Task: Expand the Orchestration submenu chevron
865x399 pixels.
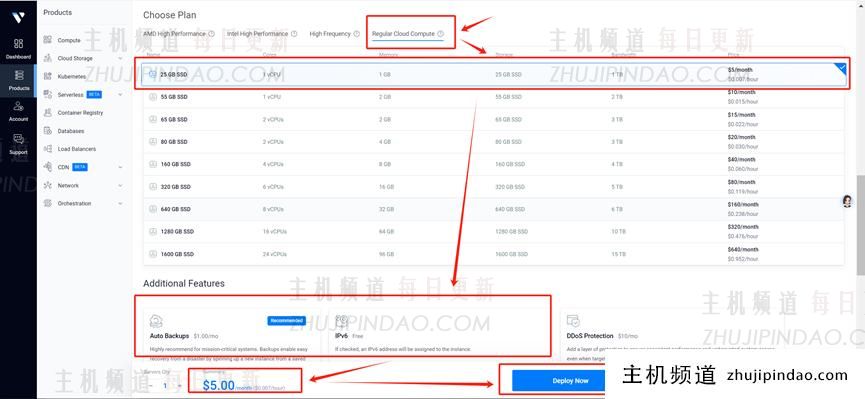Action: [120, 204]
